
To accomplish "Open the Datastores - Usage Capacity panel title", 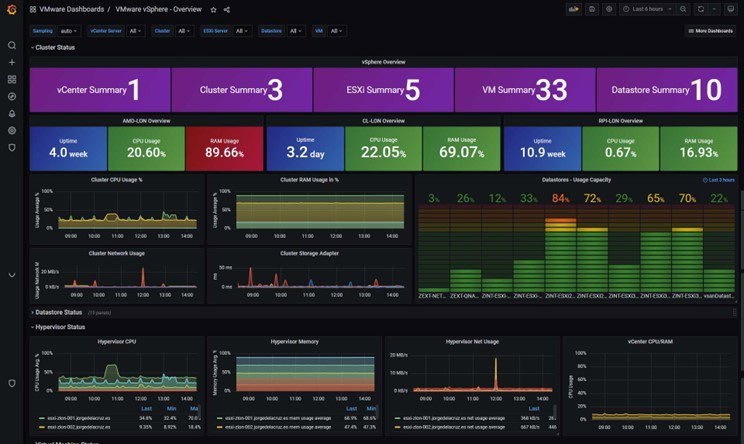I will 577,180.
